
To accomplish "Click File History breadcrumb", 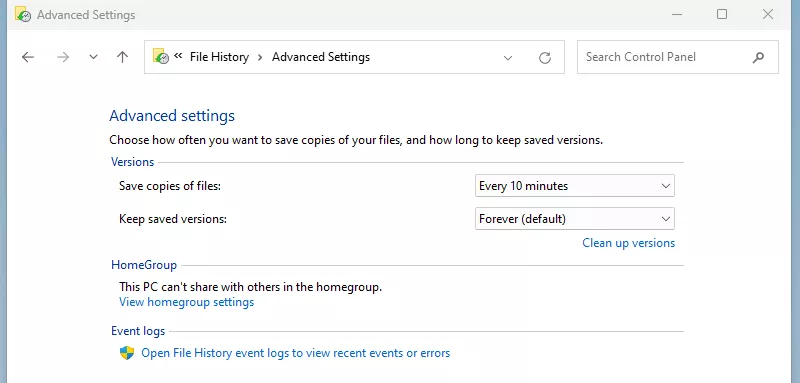I will [219, 57].
